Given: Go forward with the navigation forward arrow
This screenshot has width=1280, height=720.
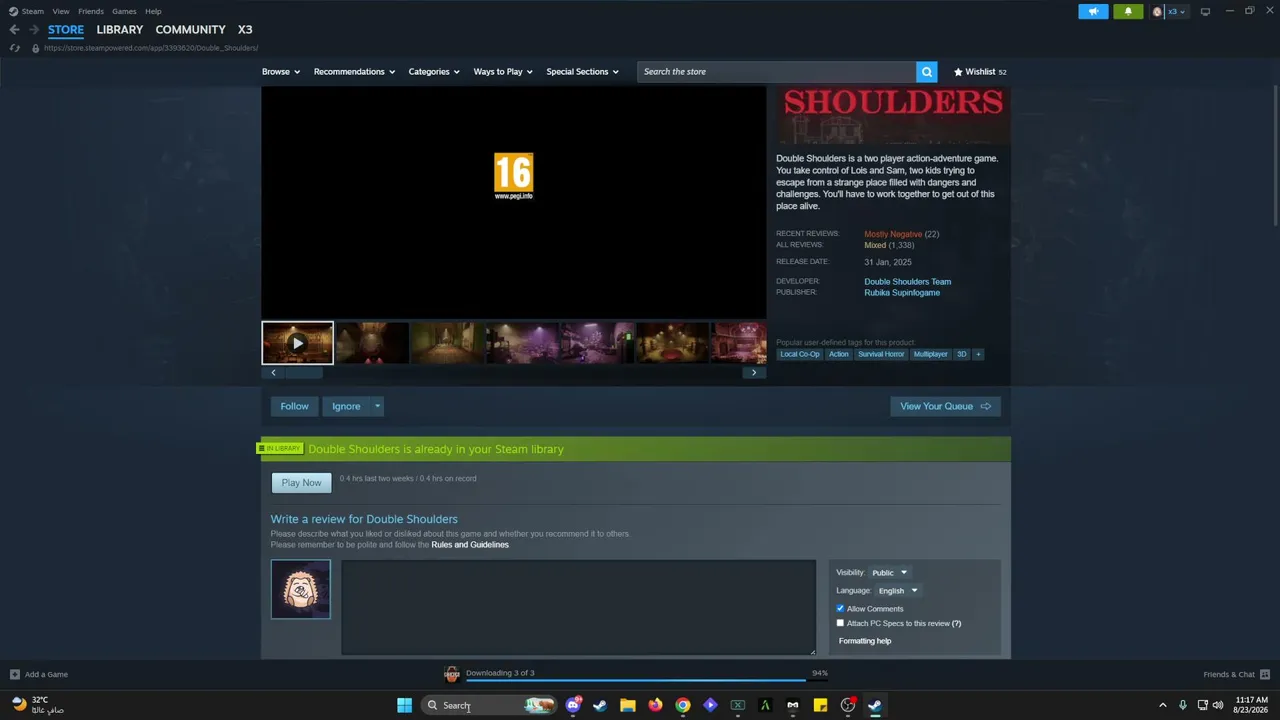Looking at the screenshot, I should click(33, 30).
